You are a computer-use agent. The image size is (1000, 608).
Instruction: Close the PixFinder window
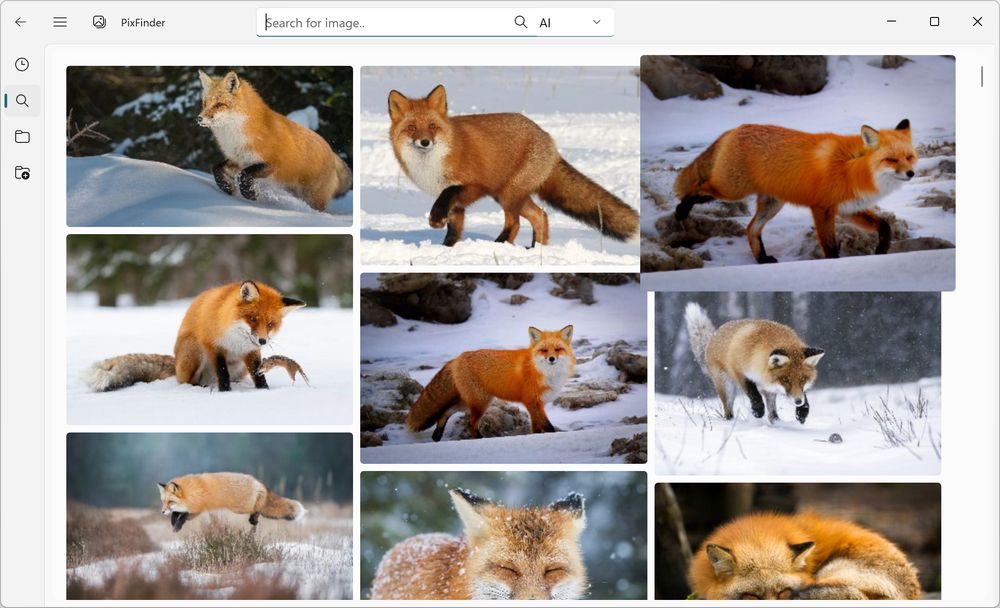[977, 22]
